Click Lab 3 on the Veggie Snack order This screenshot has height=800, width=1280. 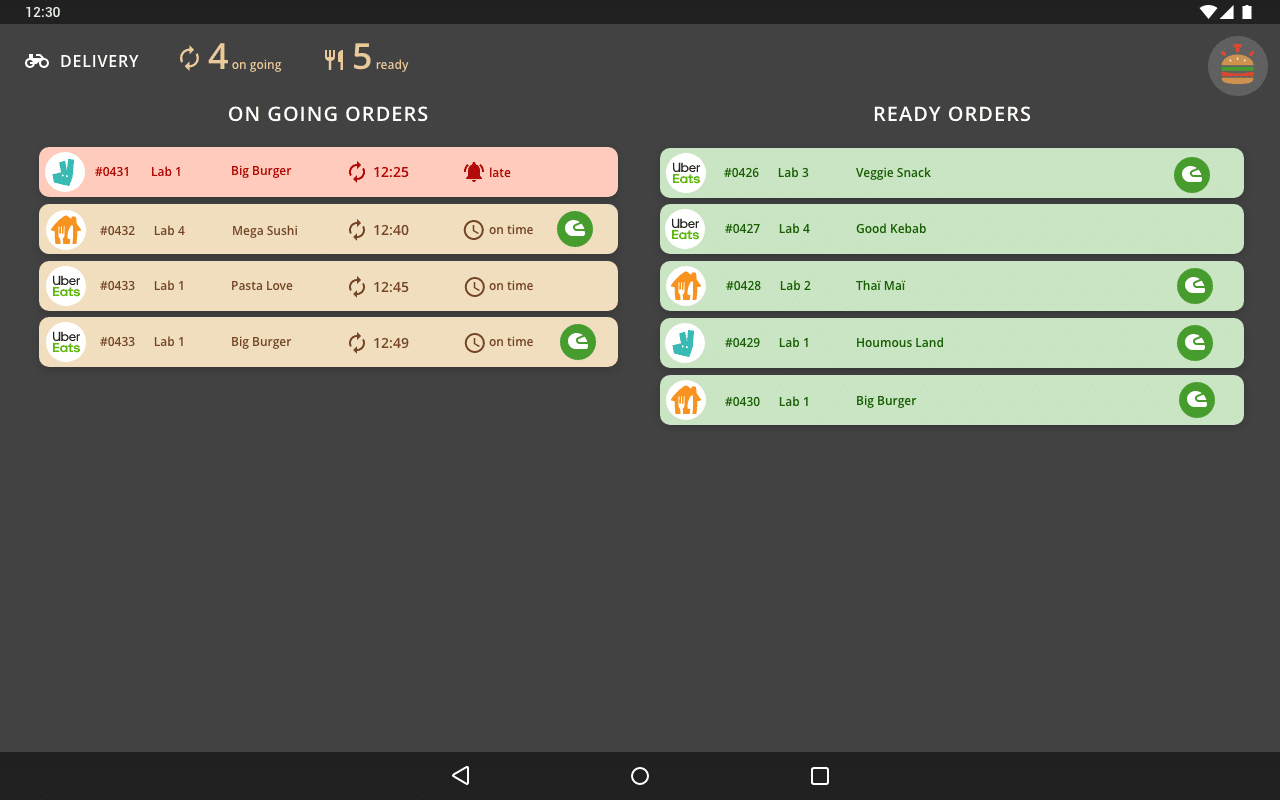point(794,173)
